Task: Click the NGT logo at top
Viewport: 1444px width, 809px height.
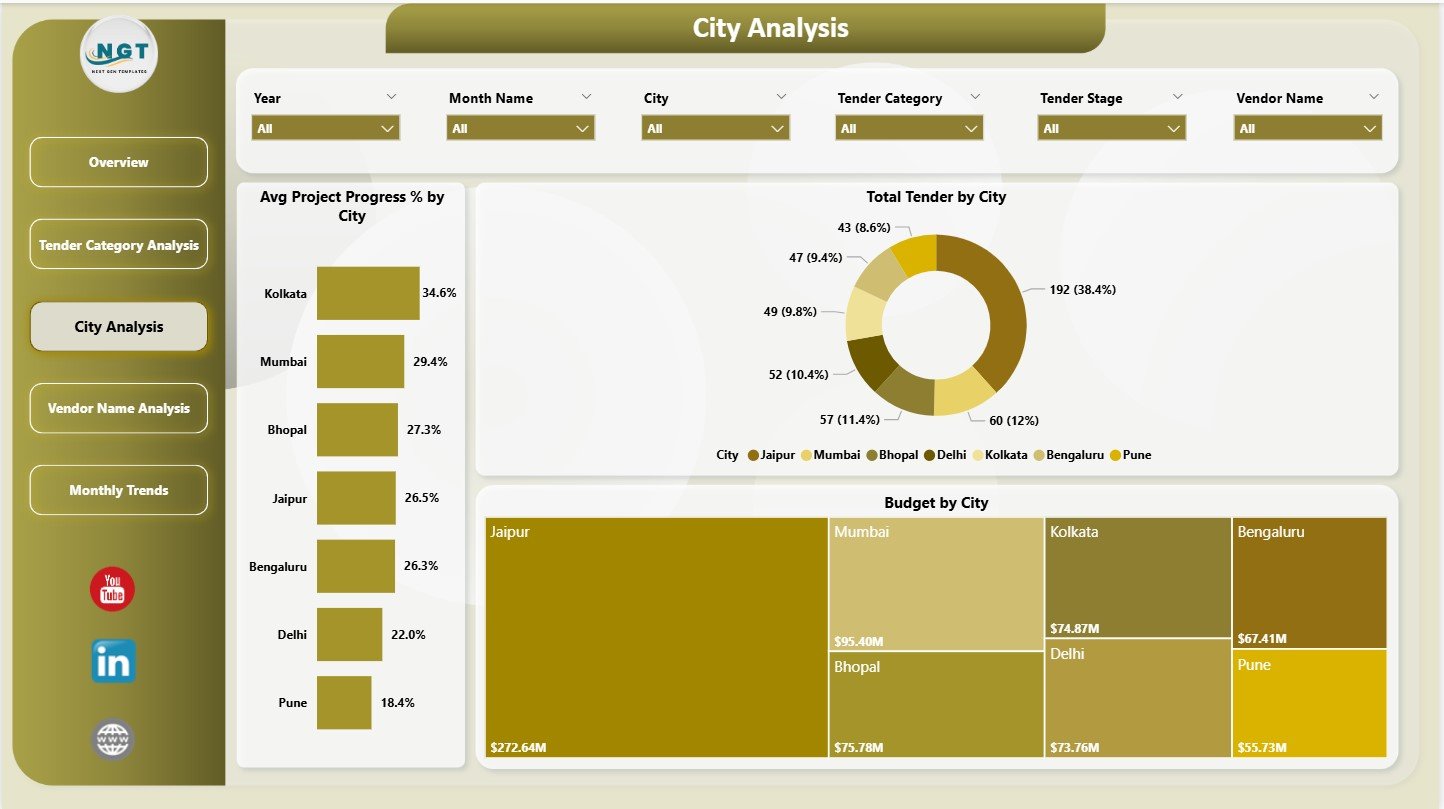Action: [119, 55]
